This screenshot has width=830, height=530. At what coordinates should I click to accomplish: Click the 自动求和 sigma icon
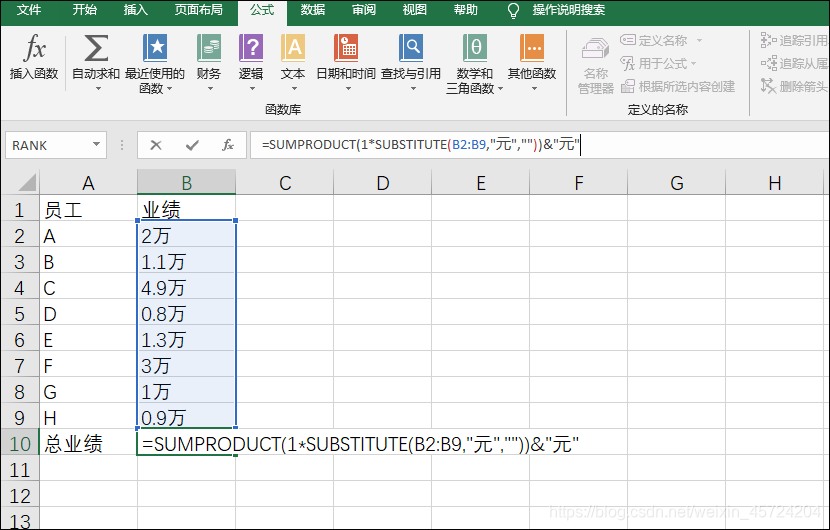pyautogui.click(x=96, y=48)
